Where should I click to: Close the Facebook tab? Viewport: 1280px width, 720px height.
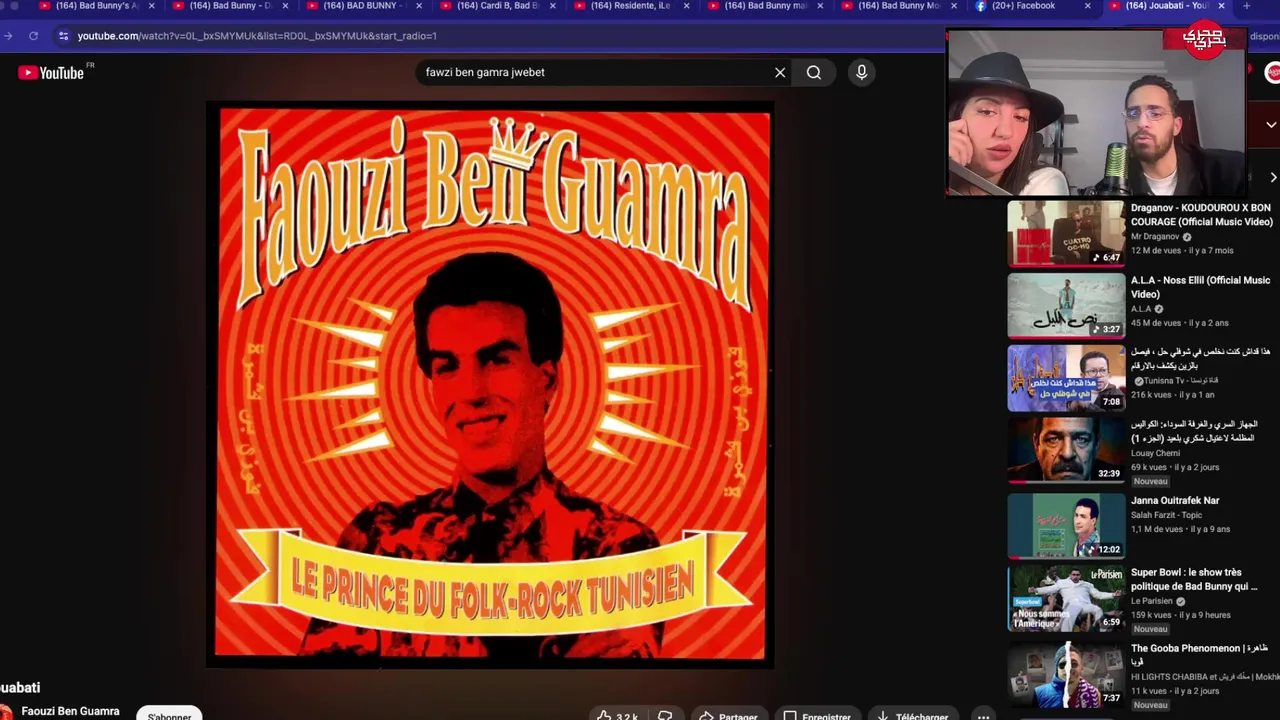[x=1087, y=6]
